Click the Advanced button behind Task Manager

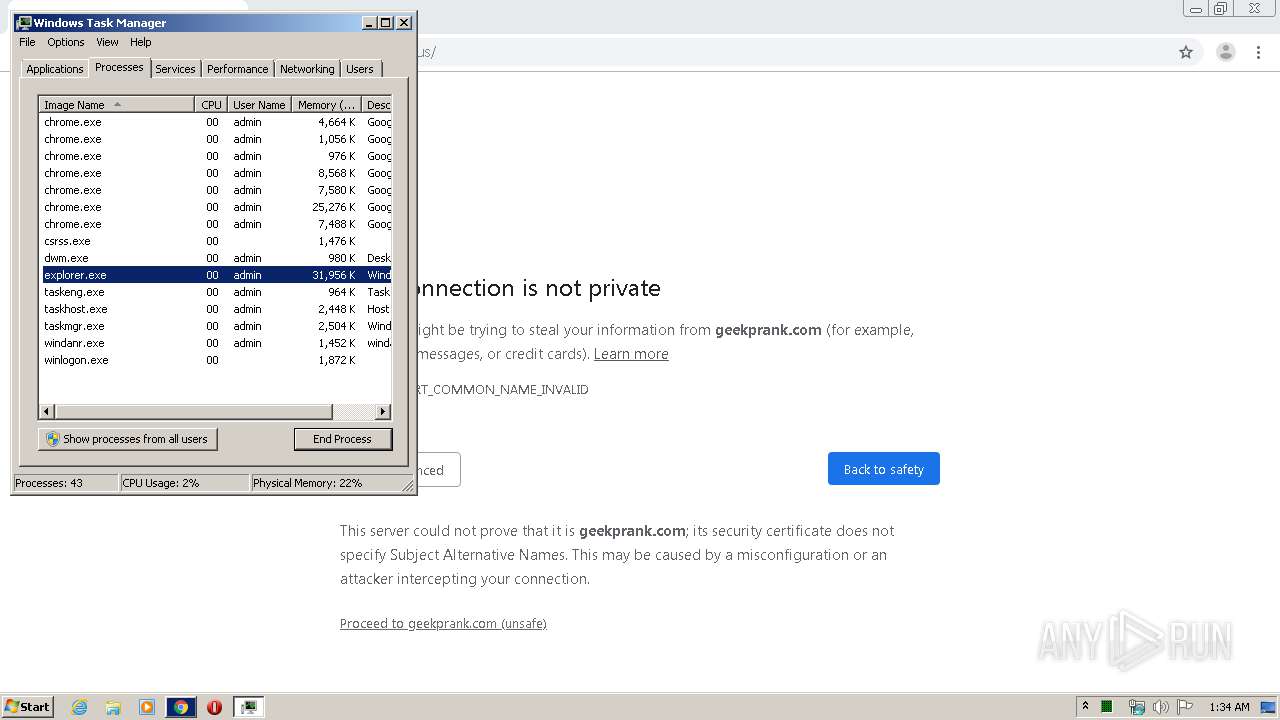tap(438, 470)
